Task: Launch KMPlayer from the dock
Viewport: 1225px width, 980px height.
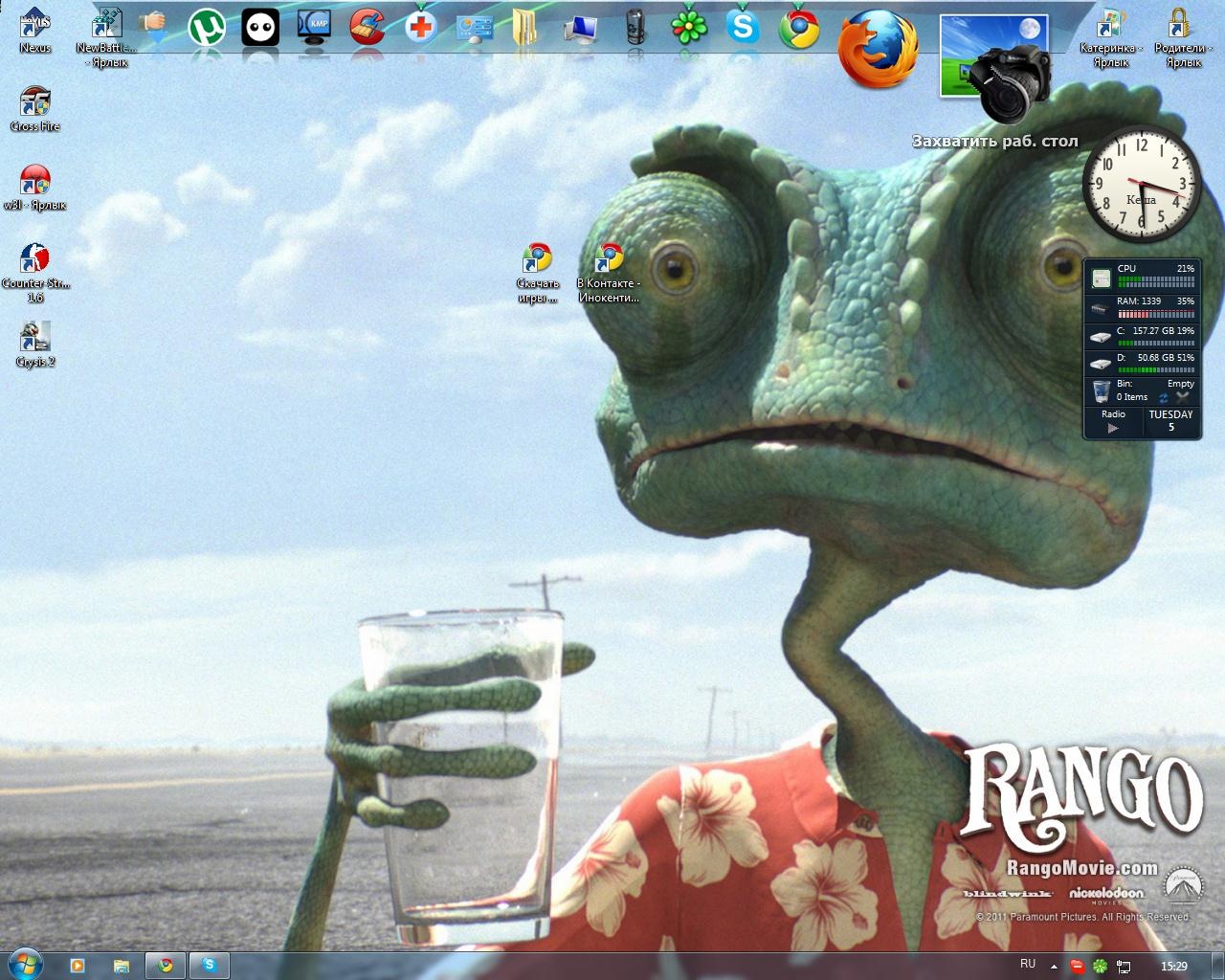Action: 314,28
